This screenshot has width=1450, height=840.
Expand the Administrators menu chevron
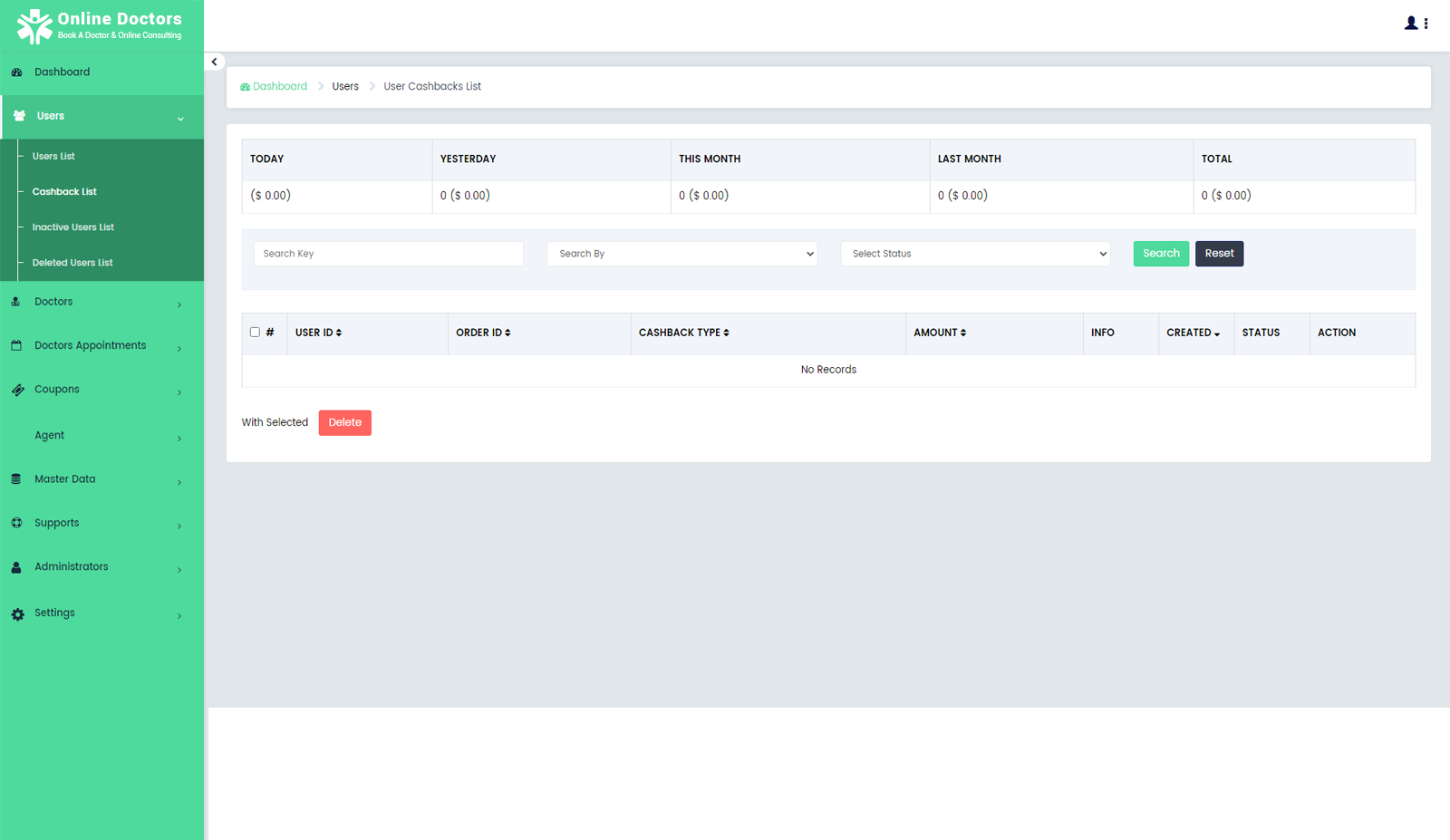pyautogui.click(x=179, y=570)
